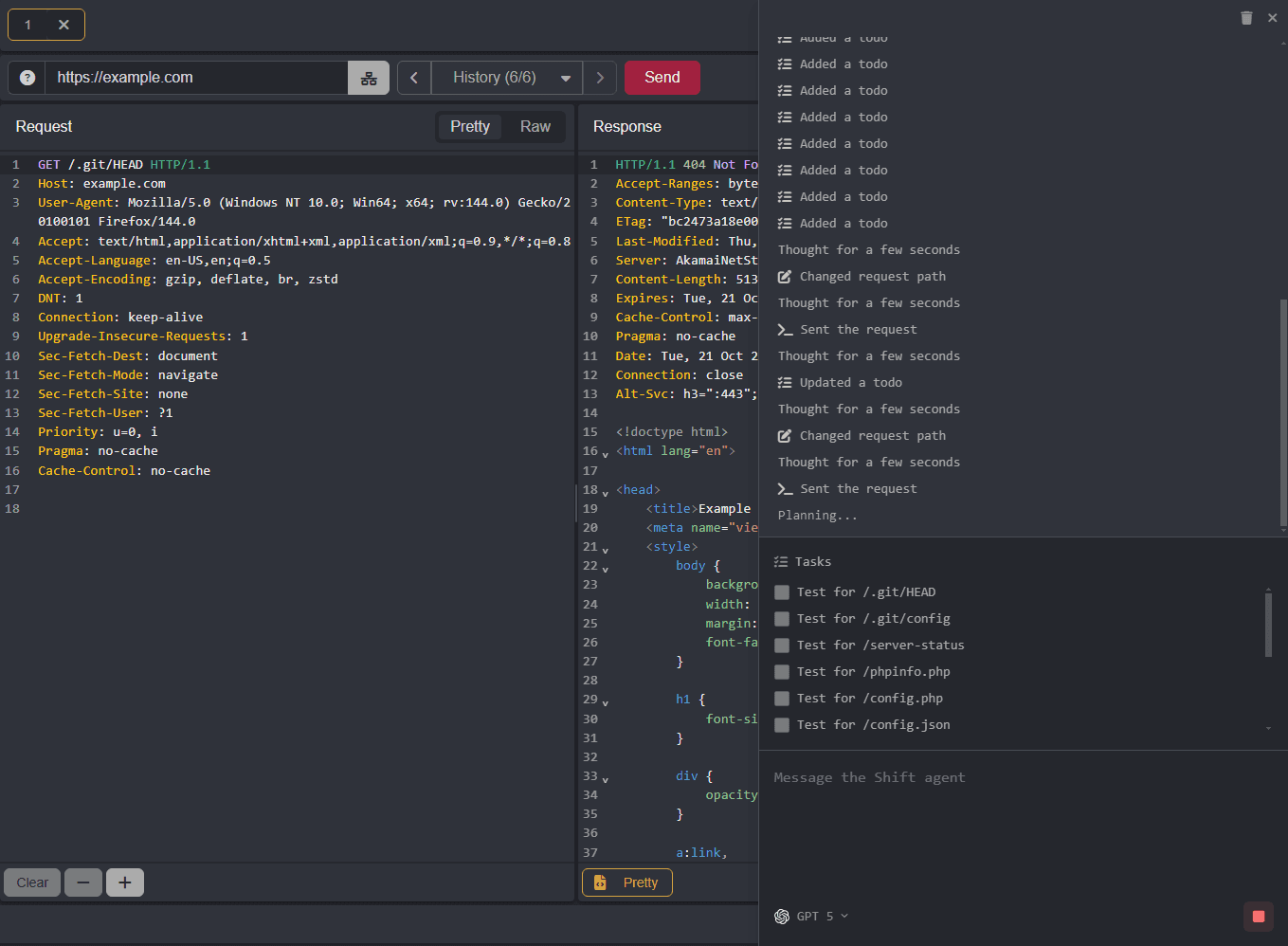Click the Clear button below the request editor
This screenshot has height=946, width=1288.
[31, 882]
